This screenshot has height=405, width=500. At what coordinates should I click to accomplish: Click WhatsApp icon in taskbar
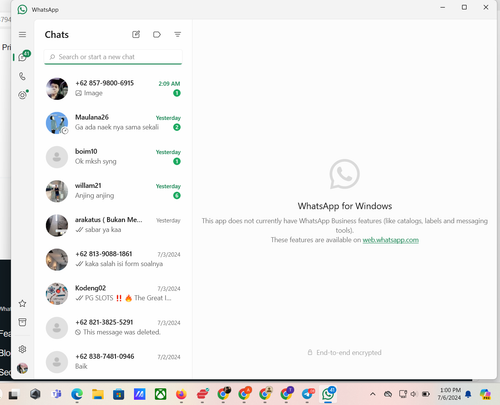point(328,394)
